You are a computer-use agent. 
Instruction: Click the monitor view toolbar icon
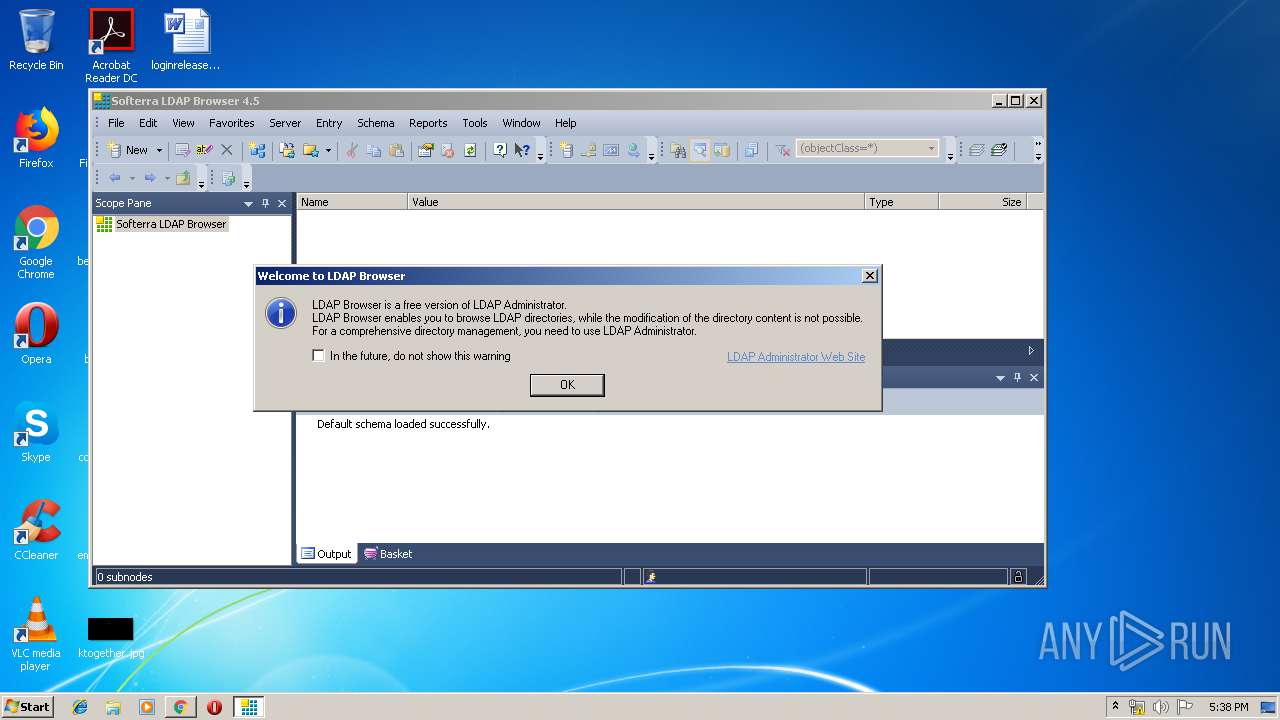(611, 150)
